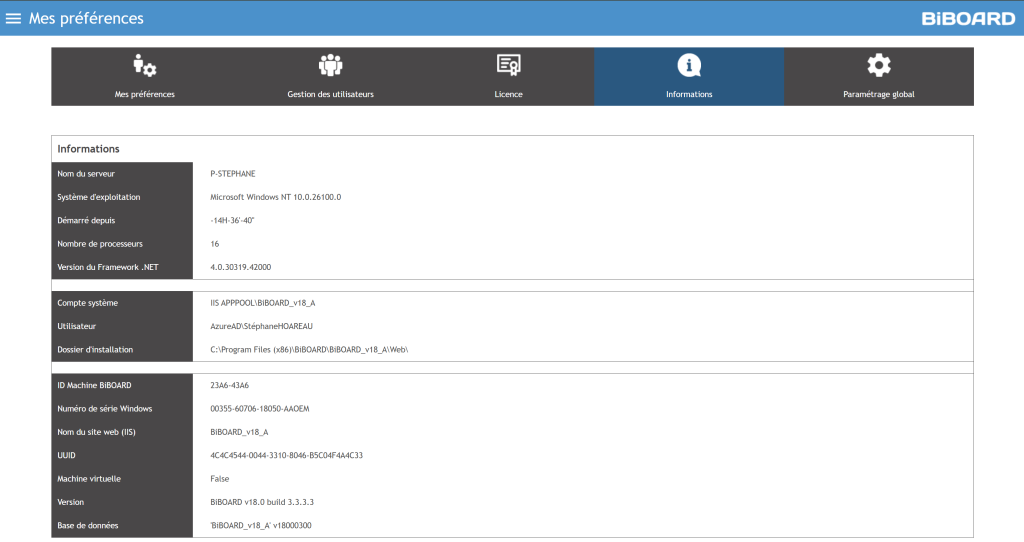Click the Nombre de processeurs label
1024x542 pixels.
coord(100,244)
